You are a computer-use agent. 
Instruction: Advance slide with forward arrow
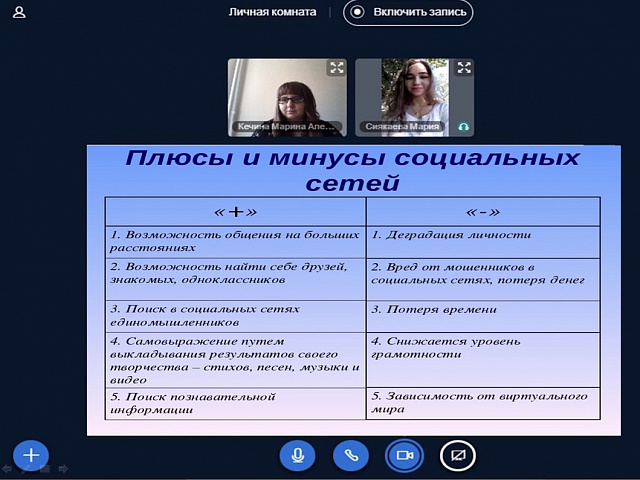pos(63,469)
